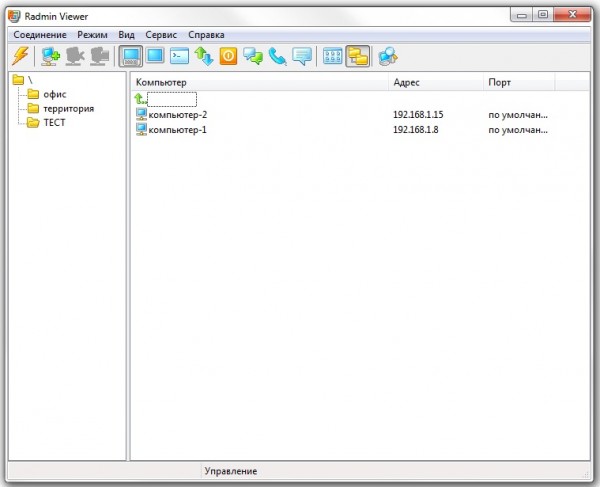600x487 pixels.
Task: Select Shutdown mode orange power icon
Action: click(x=228, y=56)
